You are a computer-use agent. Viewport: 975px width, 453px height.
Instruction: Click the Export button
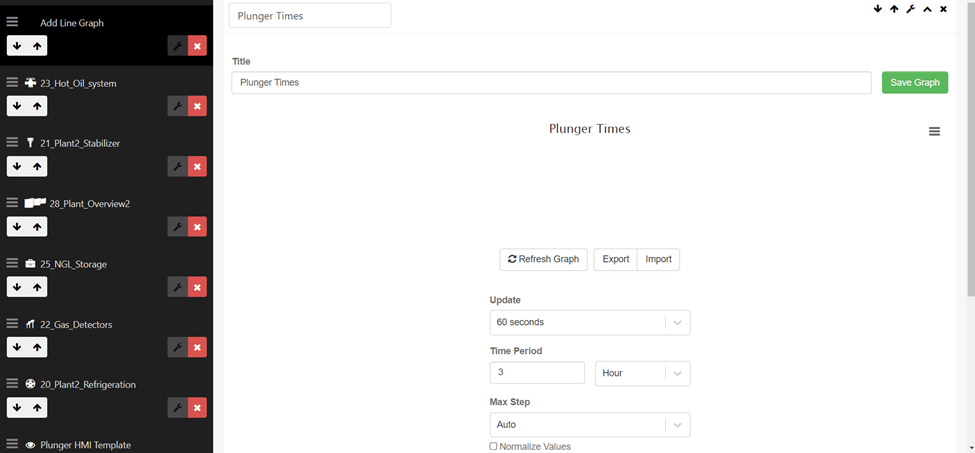coord(616,259)
